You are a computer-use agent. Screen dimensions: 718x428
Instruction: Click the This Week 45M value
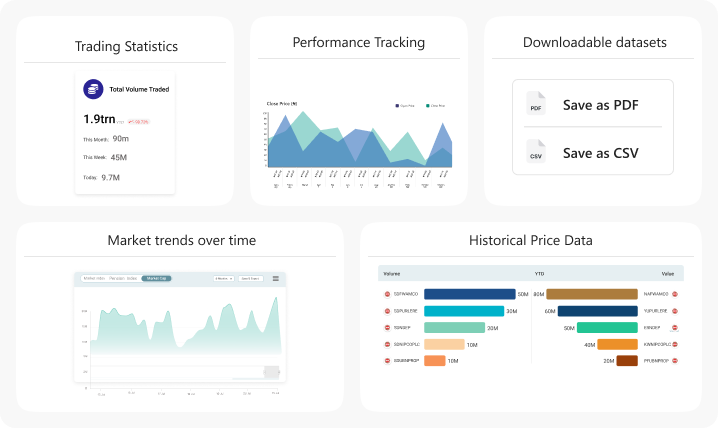[119, 157]
